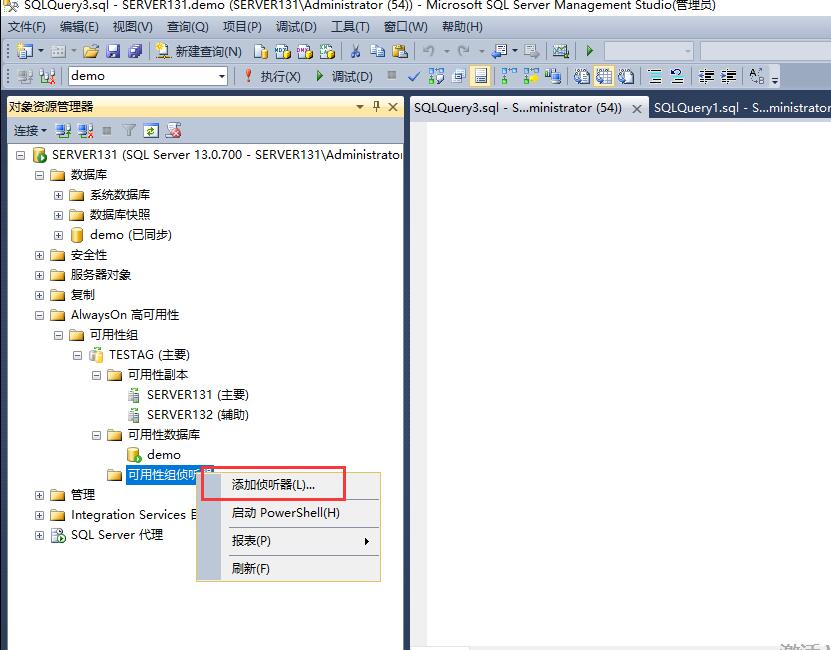Click Connect Object Explorer icon next to 连接
Image resolution: width=831 pixels, height=650 pixels.
click(x=64, y=130)
